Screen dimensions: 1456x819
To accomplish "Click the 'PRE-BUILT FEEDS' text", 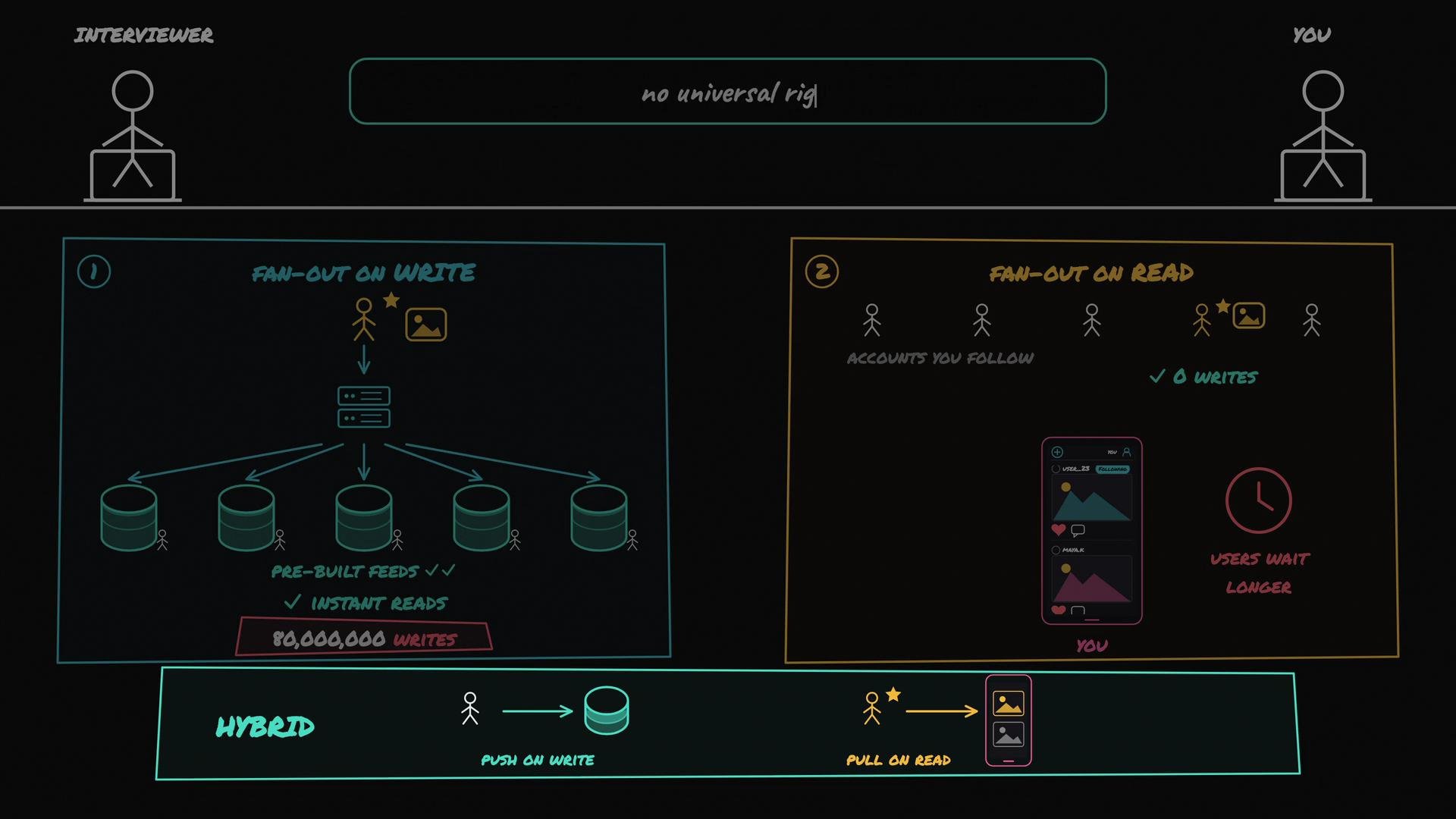I will coord(345,572).
